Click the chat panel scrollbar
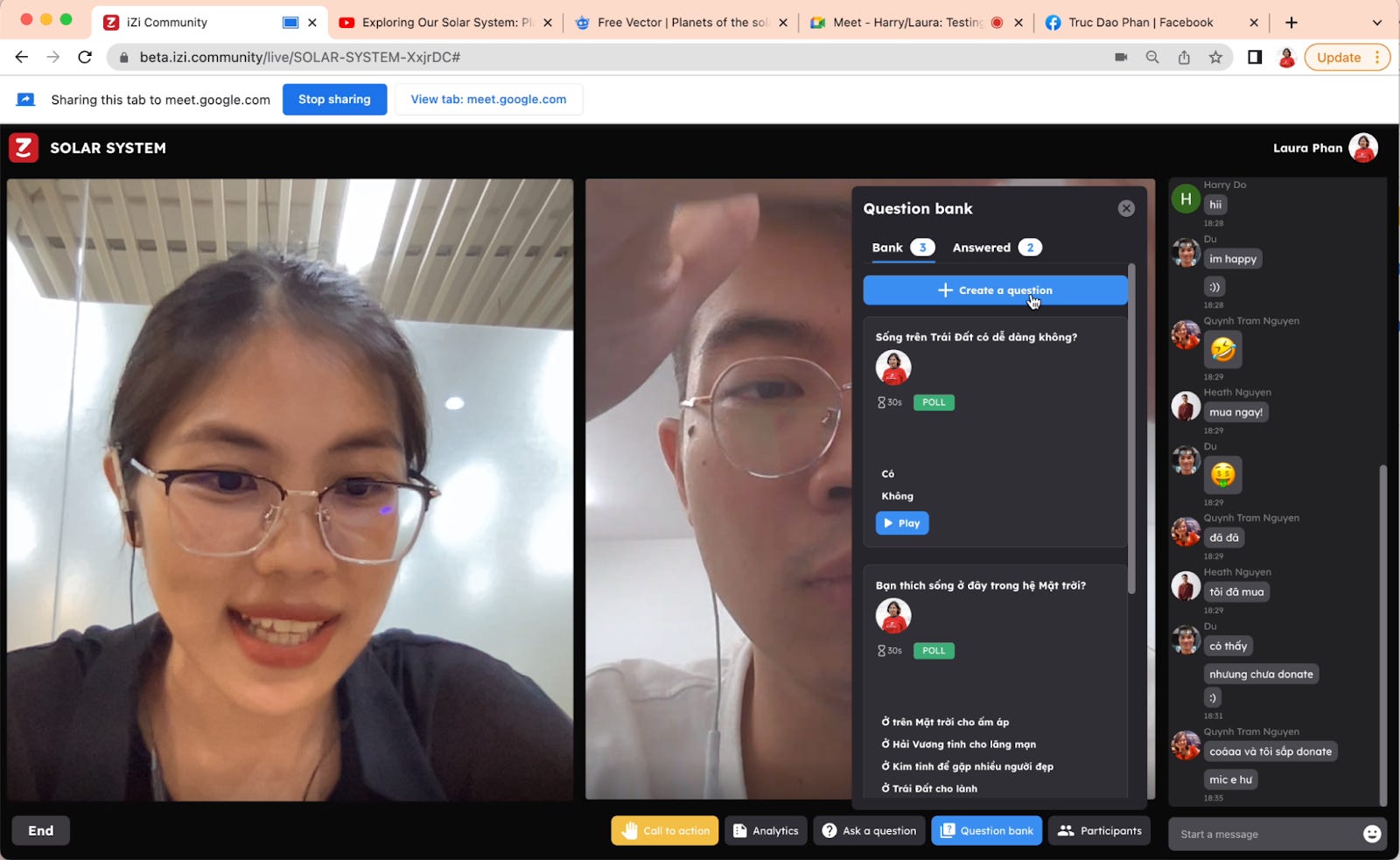This screenshot has width=1400, height=860. click(x=1382, y=634)
